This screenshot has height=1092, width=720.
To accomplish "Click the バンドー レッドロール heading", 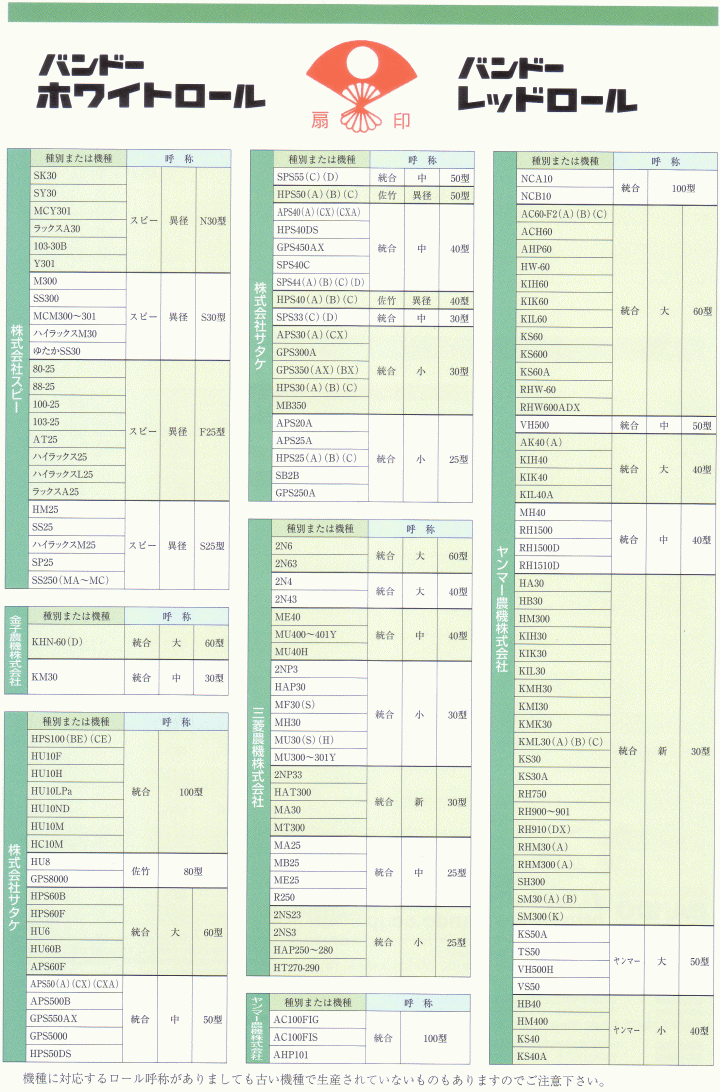I will click(547, 85).
